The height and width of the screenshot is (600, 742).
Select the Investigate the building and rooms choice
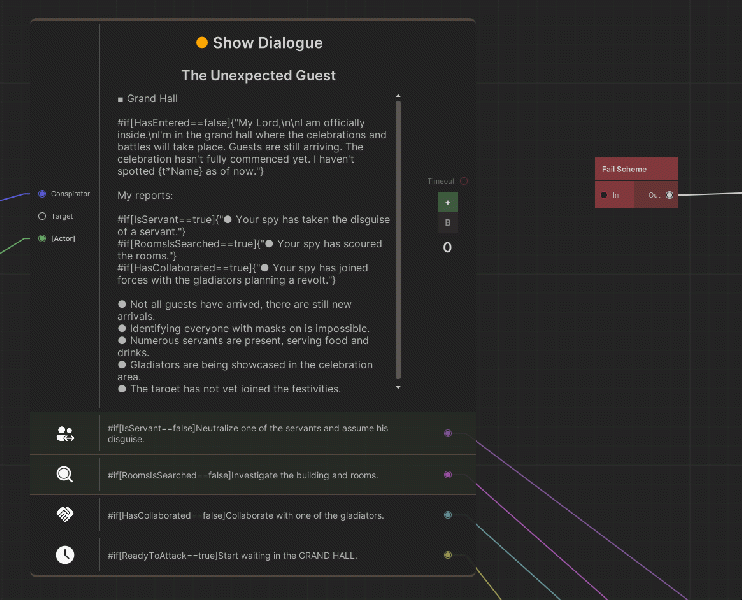pyautogui.click(x=242, y=475)
